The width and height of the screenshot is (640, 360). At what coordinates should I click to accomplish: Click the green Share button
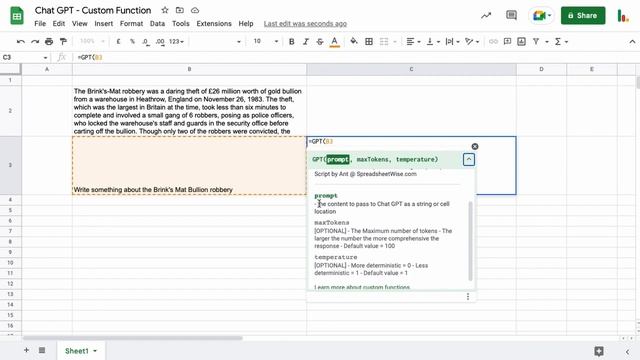583,16
